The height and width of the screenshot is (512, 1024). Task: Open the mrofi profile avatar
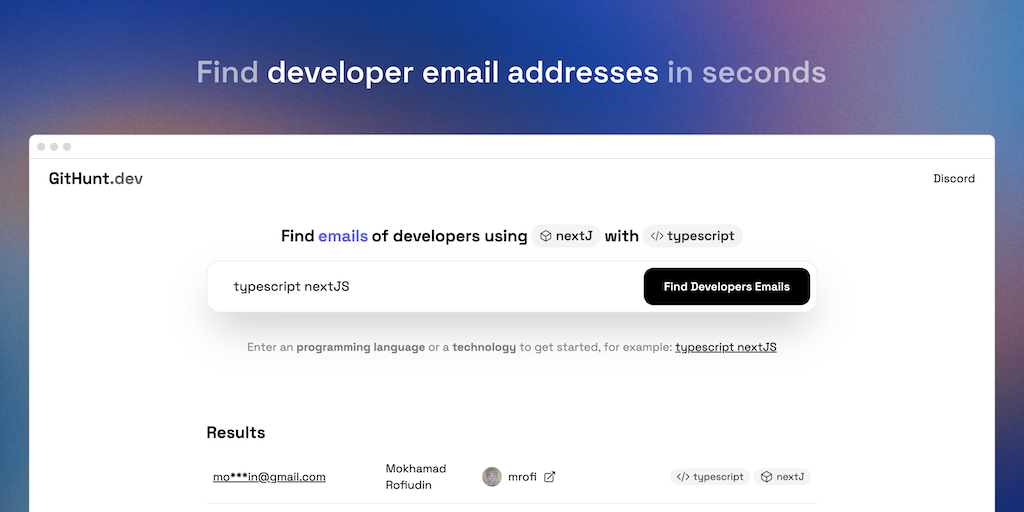coord(492,477)
